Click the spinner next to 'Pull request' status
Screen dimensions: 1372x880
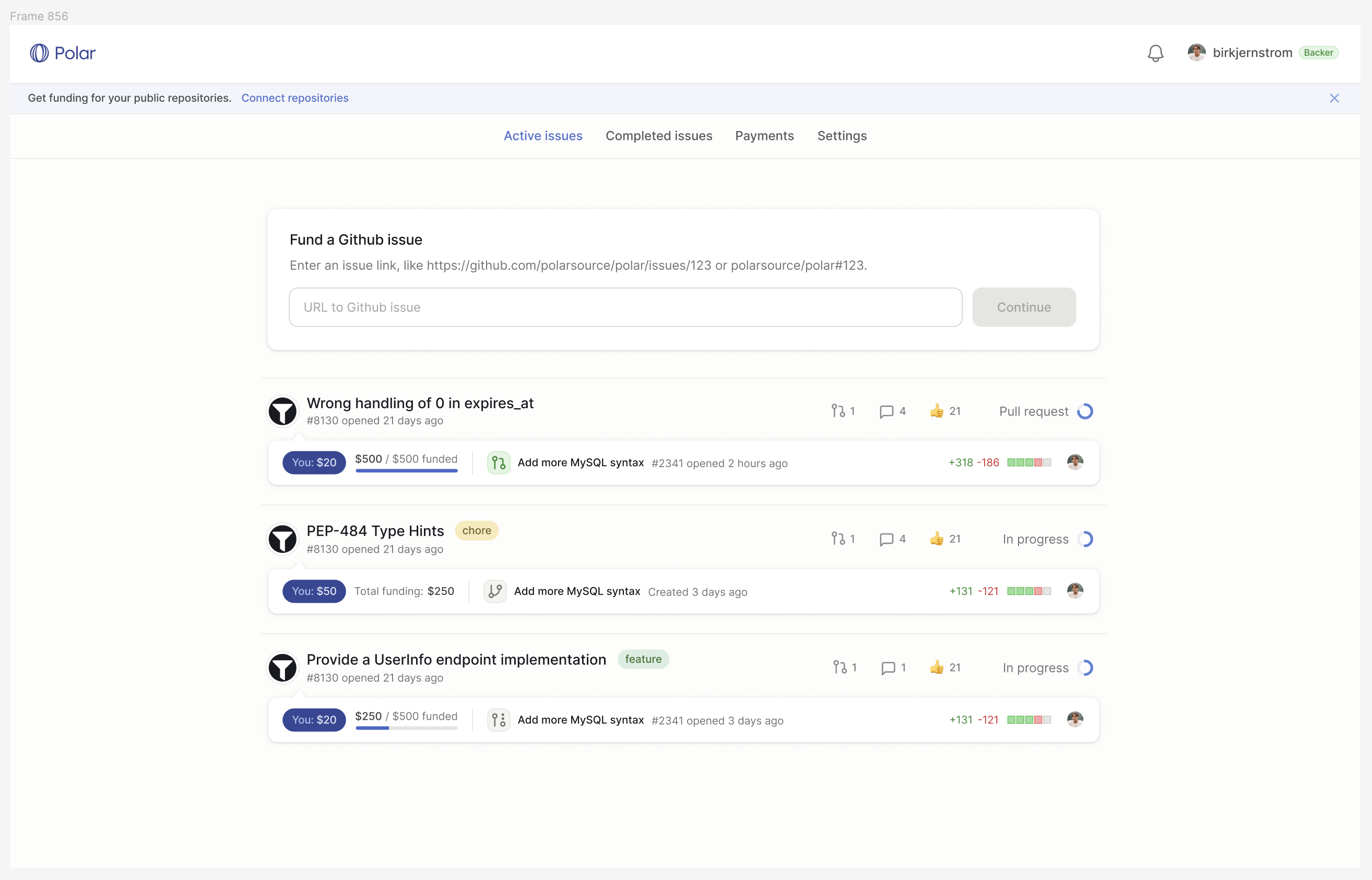click(1085, 411)
